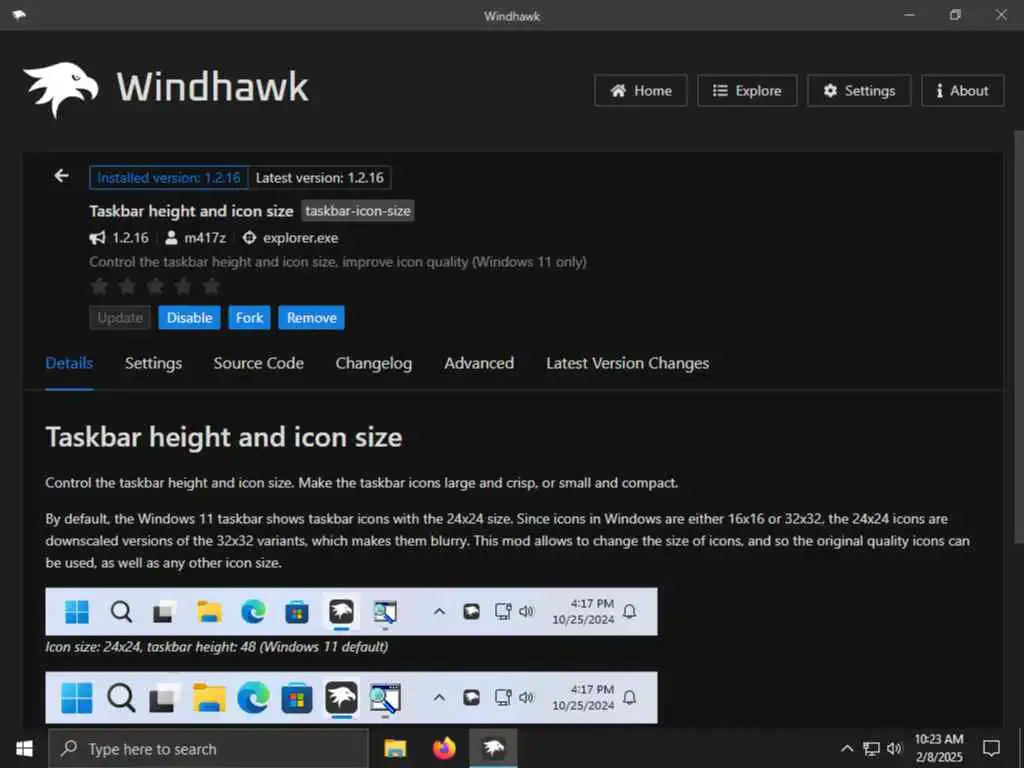Click the author user icon
The width and height of the screenshot is (1024, 768).
coord(171,238)
